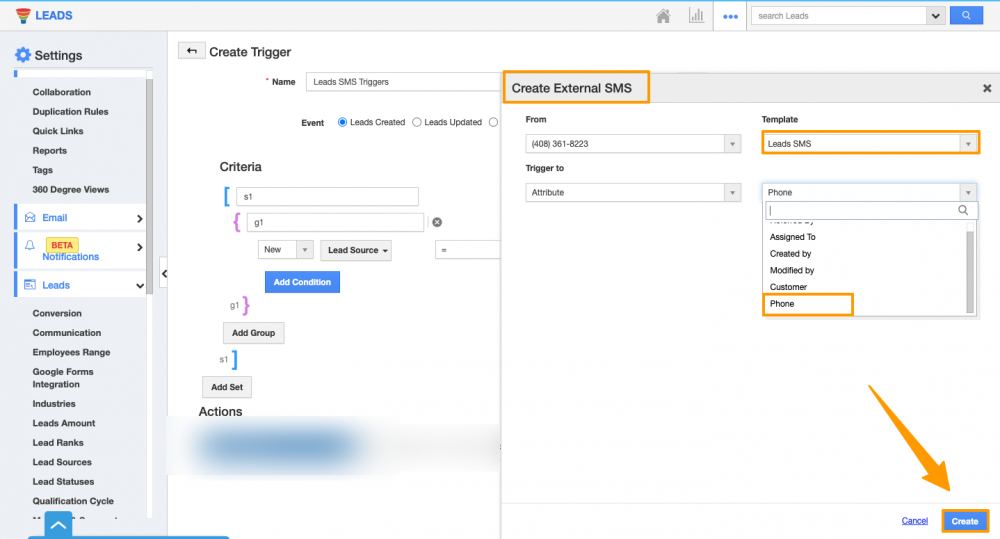This screenshot has height=539, width=1000.
Task: Select the Leads Created radio button
Action: [x=343, y=122]
